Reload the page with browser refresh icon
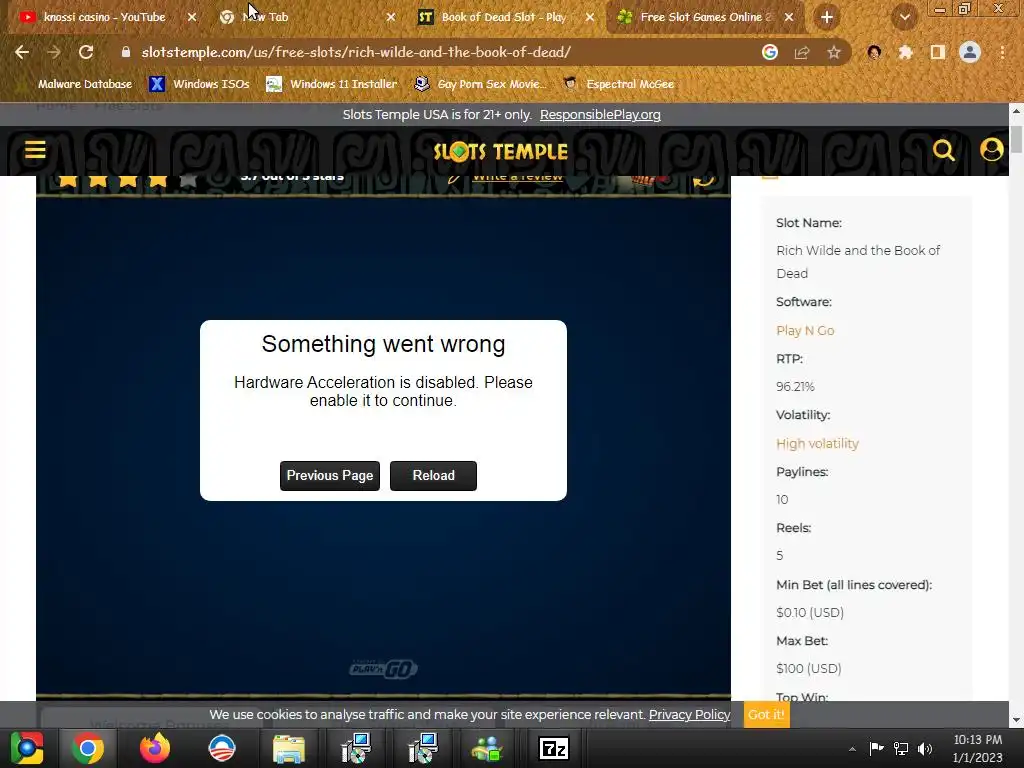The width and height of the screenshot is (1024, 768). pyautogui.click(x=86, y=52)
